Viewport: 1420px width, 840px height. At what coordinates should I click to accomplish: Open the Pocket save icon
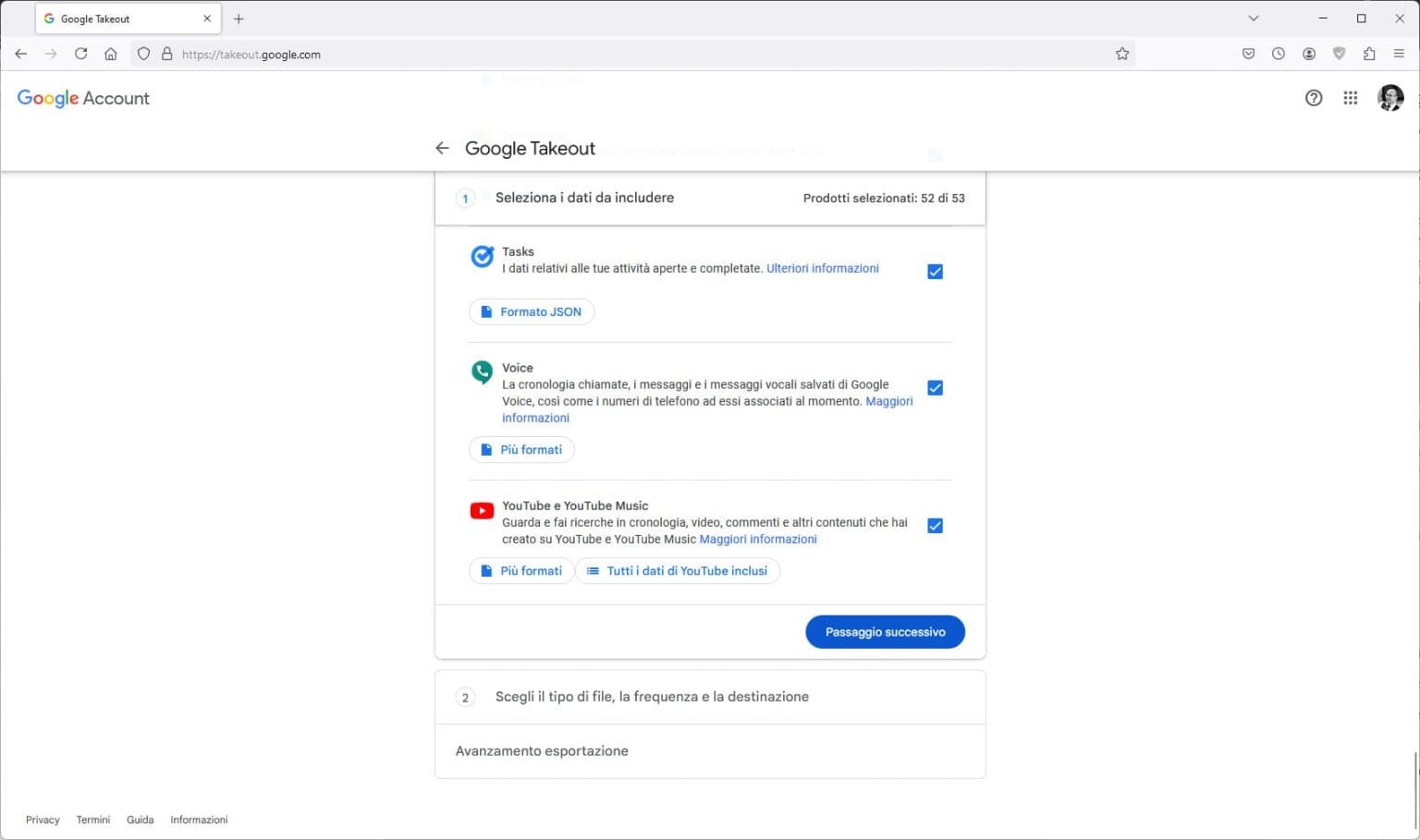1248,54
